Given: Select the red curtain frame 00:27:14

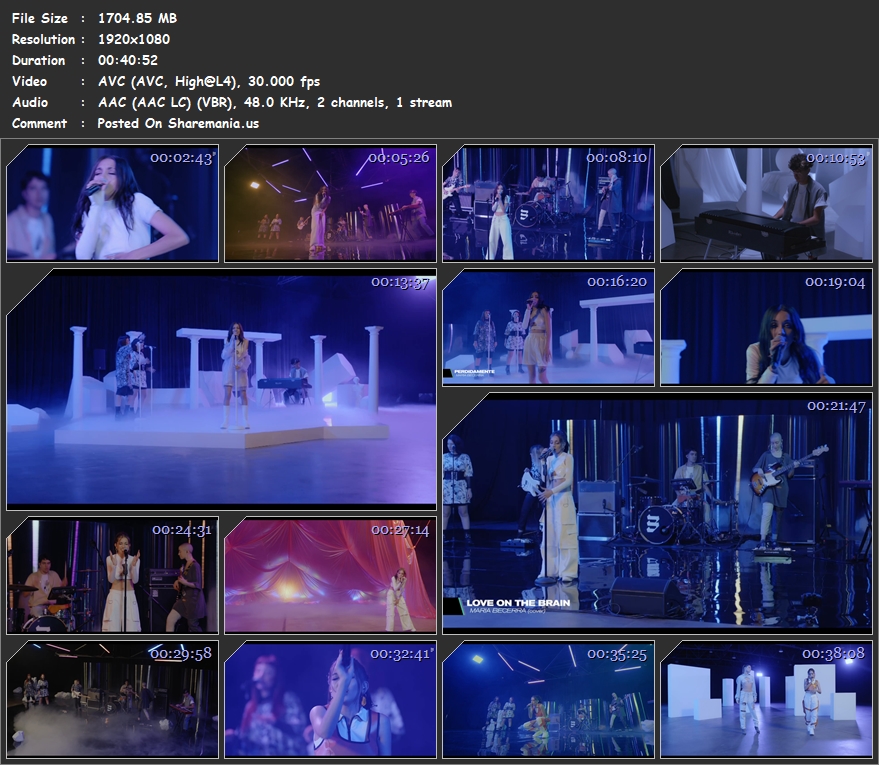Looking at the screenshot, I should pyautogui.click(x=330, y=576).
